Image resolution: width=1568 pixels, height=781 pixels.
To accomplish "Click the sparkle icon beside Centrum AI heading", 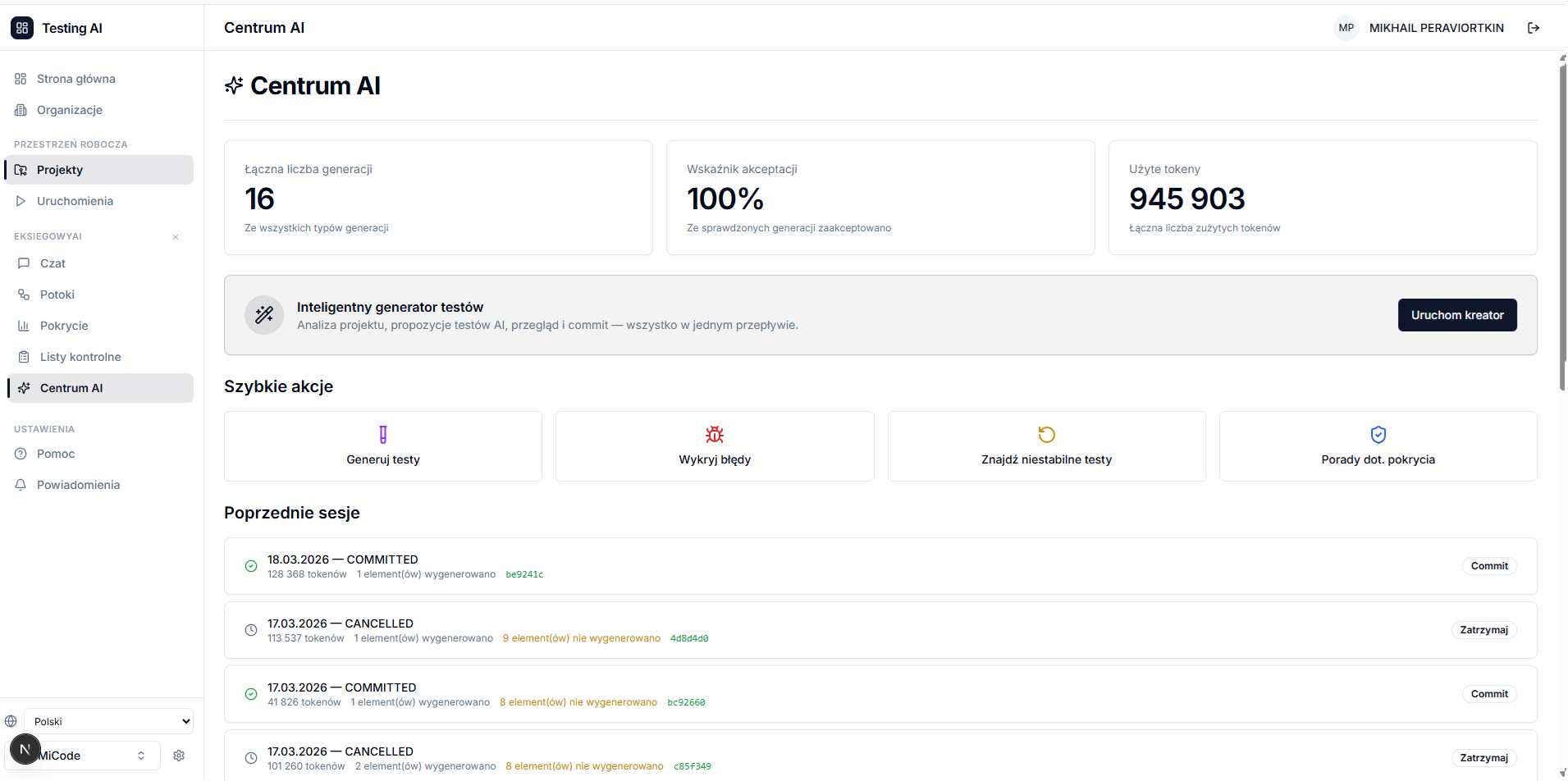I will coord(234,85).
